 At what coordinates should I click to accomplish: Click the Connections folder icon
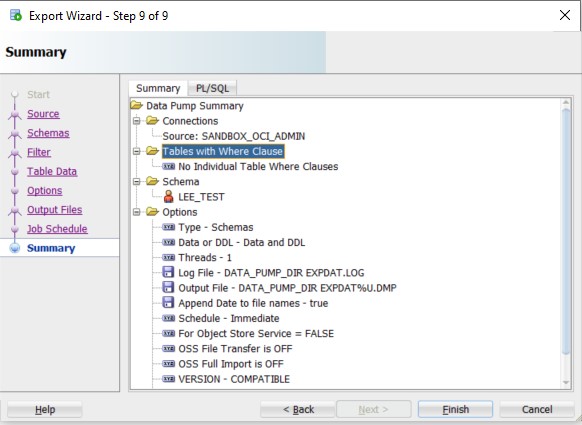pos(153,121)
